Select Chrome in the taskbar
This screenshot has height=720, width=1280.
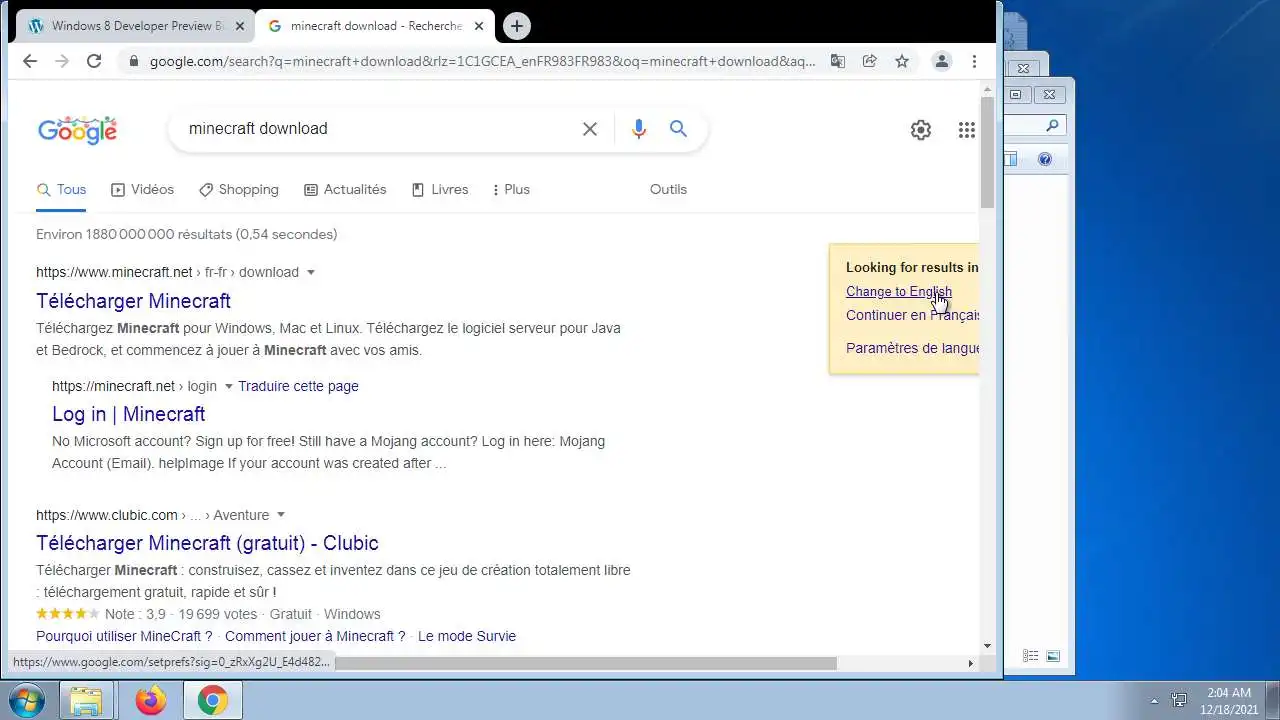tap(212, 701)
